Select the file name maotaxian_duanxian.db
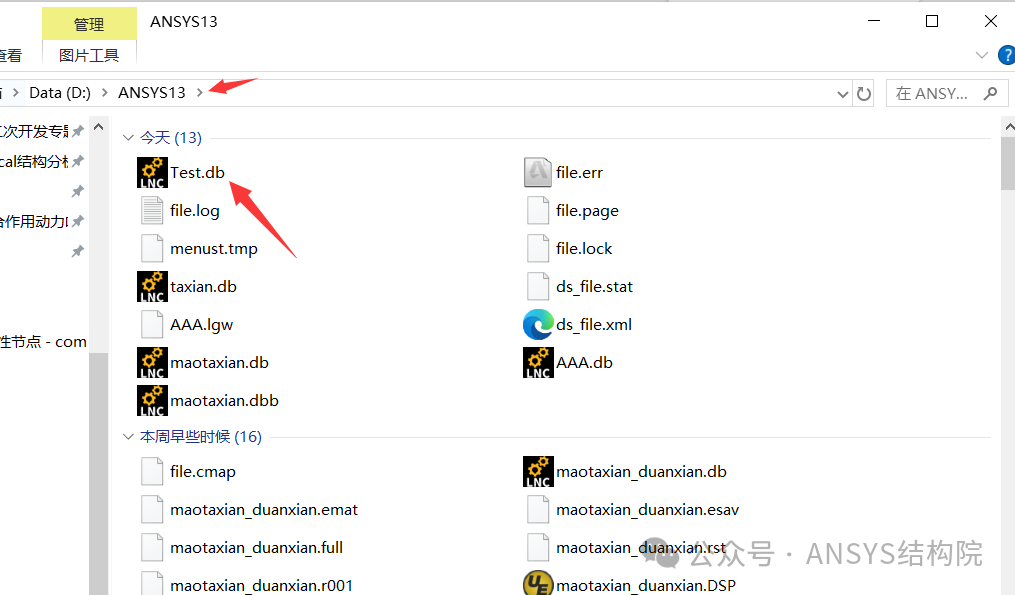The height and width of the screenshot is (595, 1015). point(641,472)
